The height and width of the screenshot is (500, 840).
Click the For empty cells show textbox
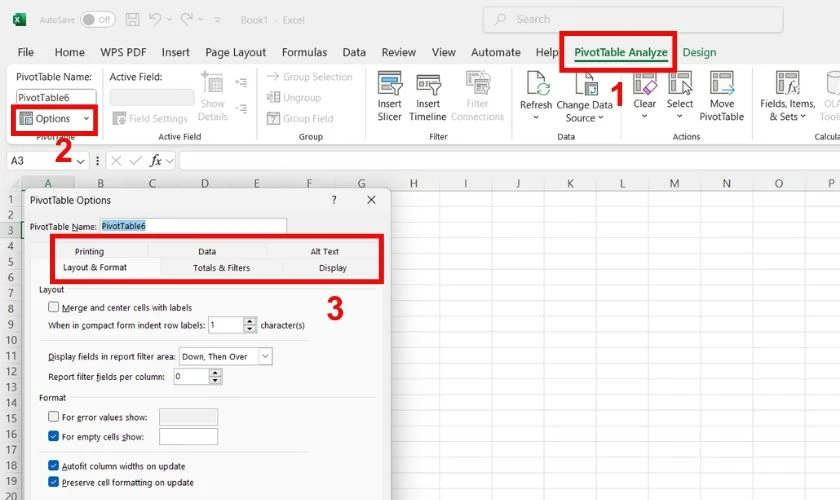(189, 436)
